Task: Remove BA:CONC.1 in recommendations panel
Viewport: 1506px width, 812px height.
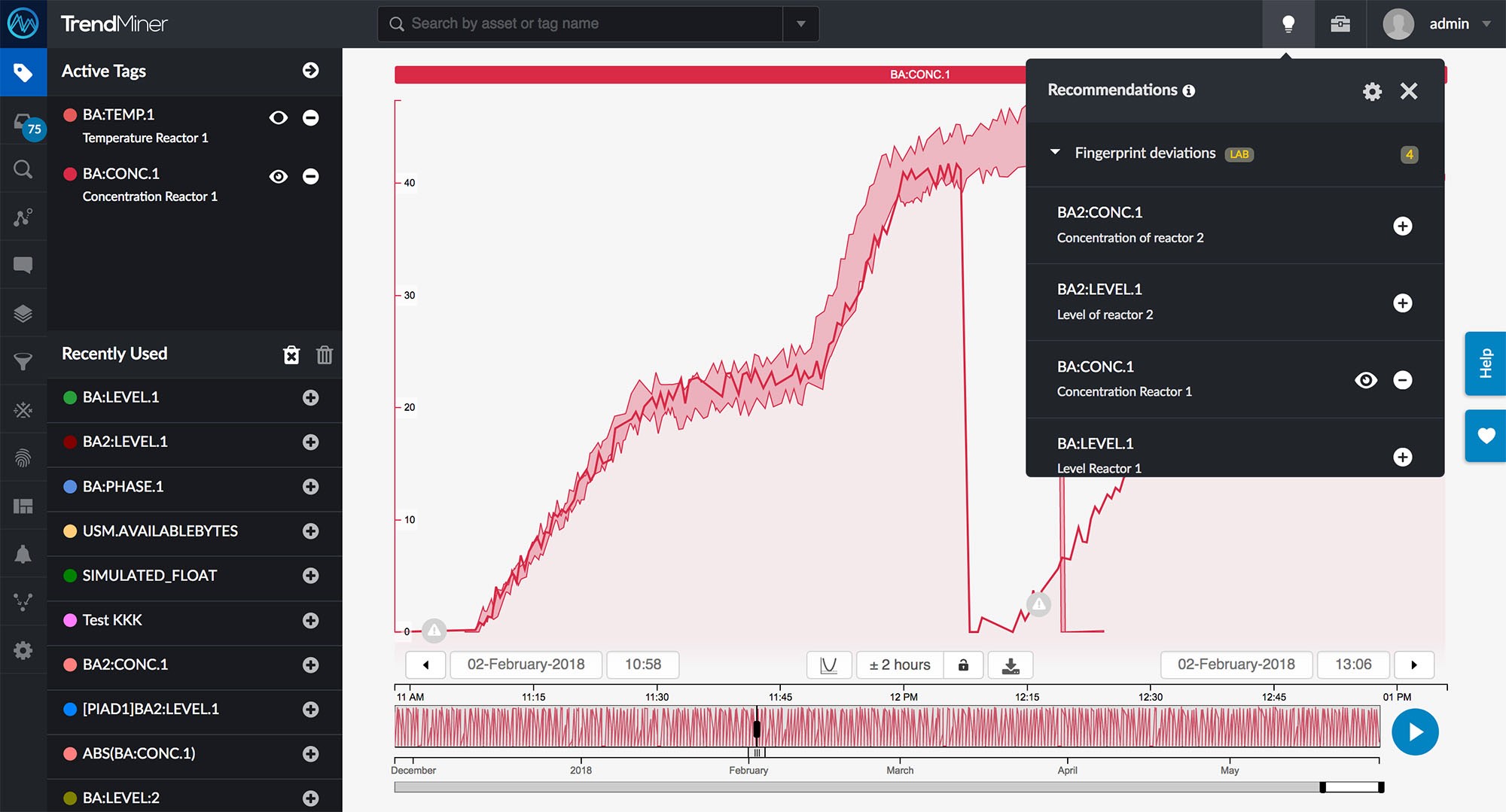Action: [x=1402, y=380]
